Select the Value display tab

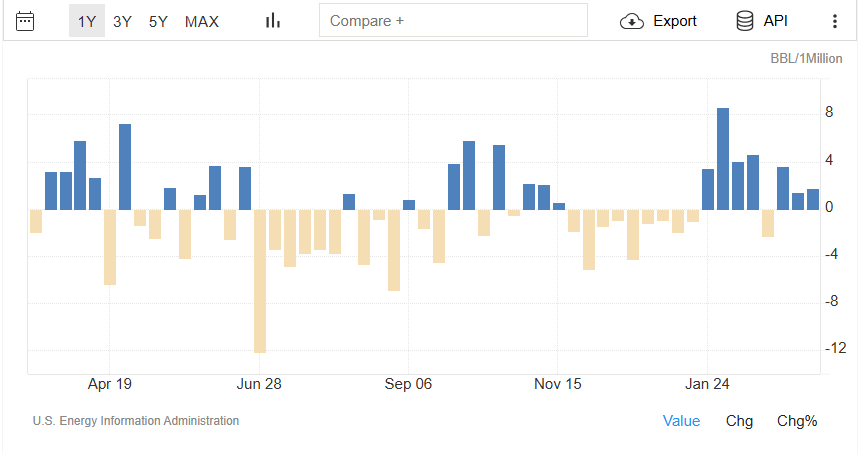pos(681,421)
